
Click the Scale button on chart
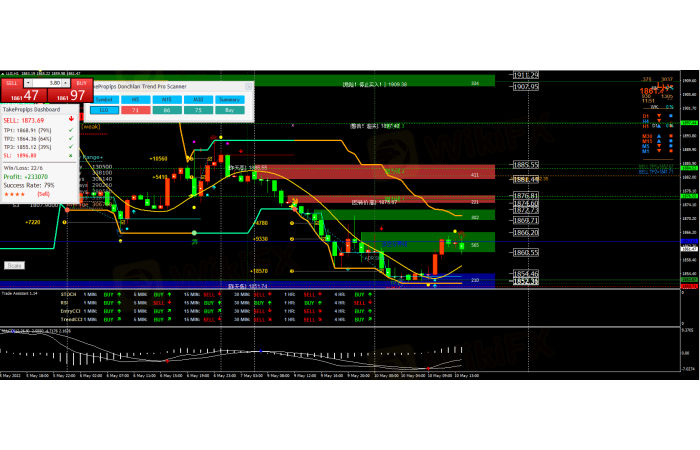pyautogui.click(x=14, y=265)
